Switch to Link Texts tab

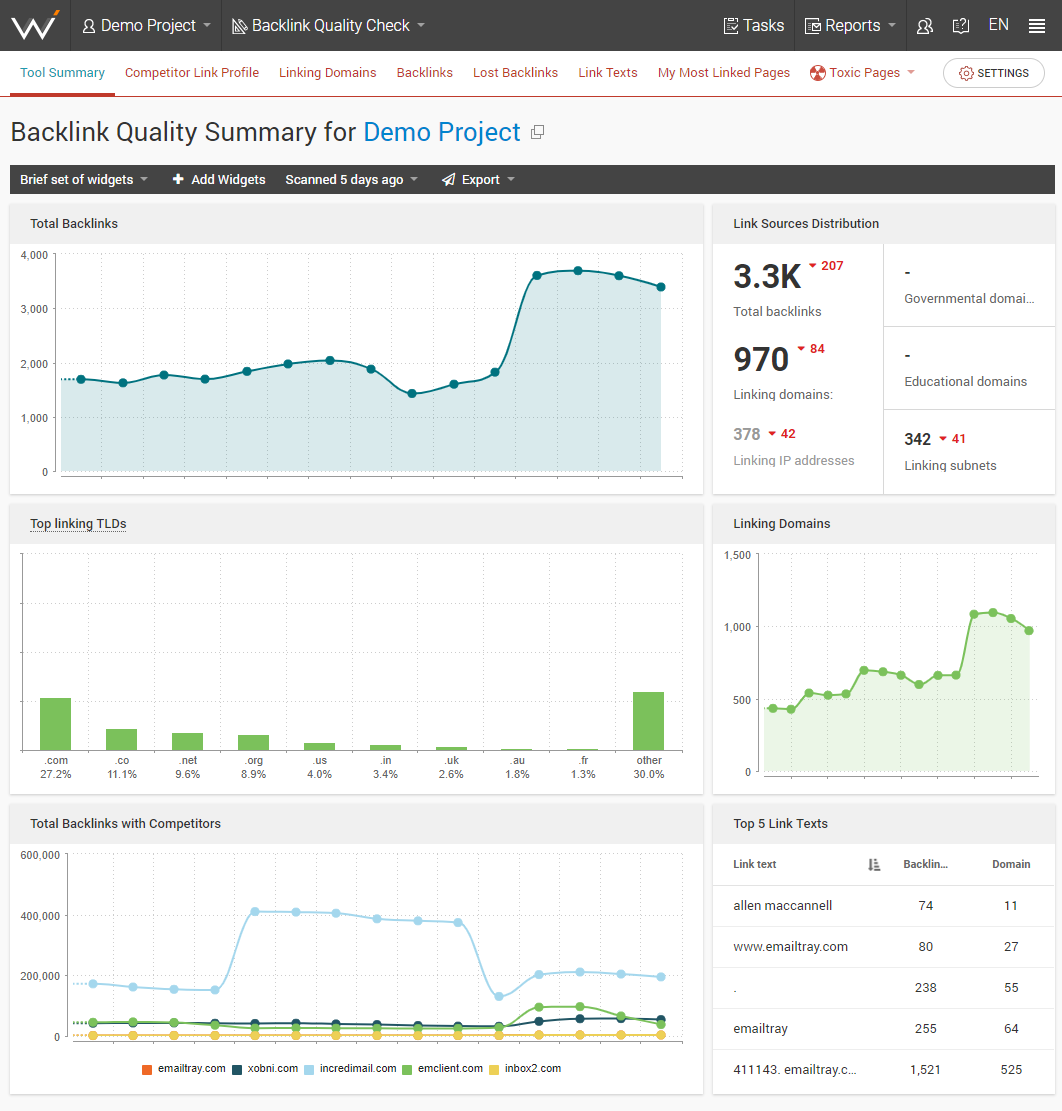point(608,73)
